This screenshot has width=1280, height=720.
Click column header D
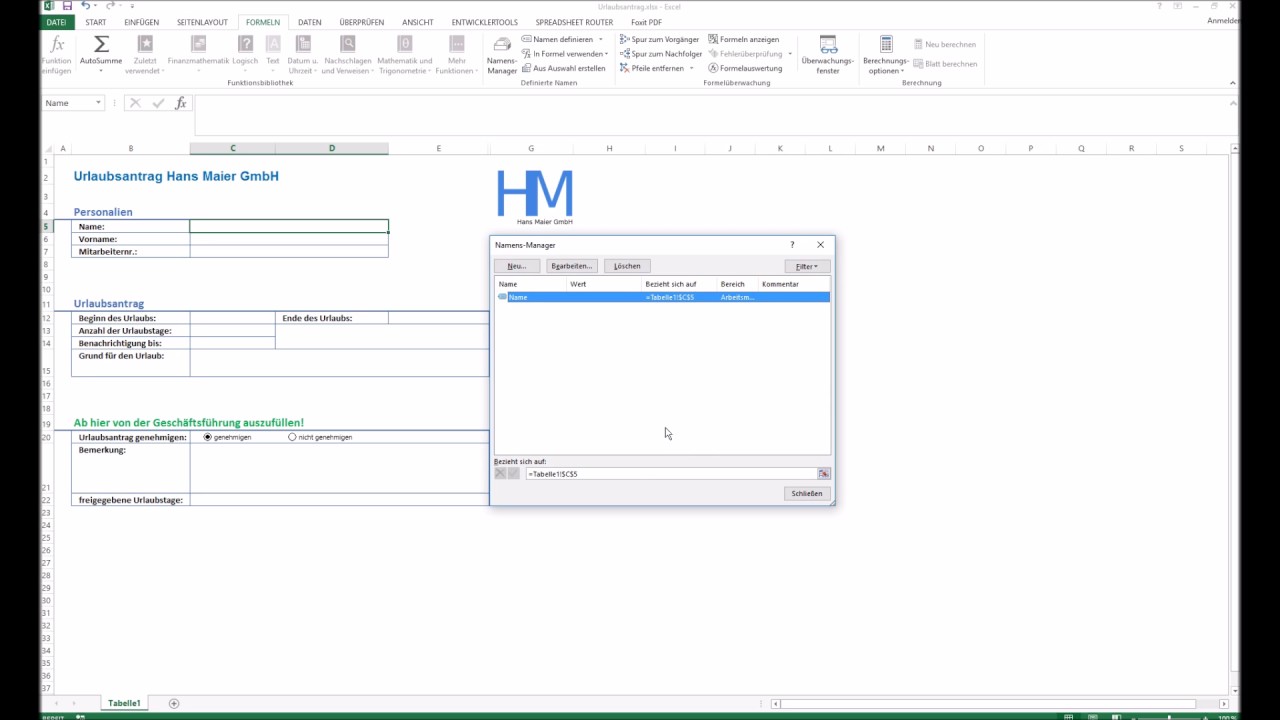pos(332,148)
